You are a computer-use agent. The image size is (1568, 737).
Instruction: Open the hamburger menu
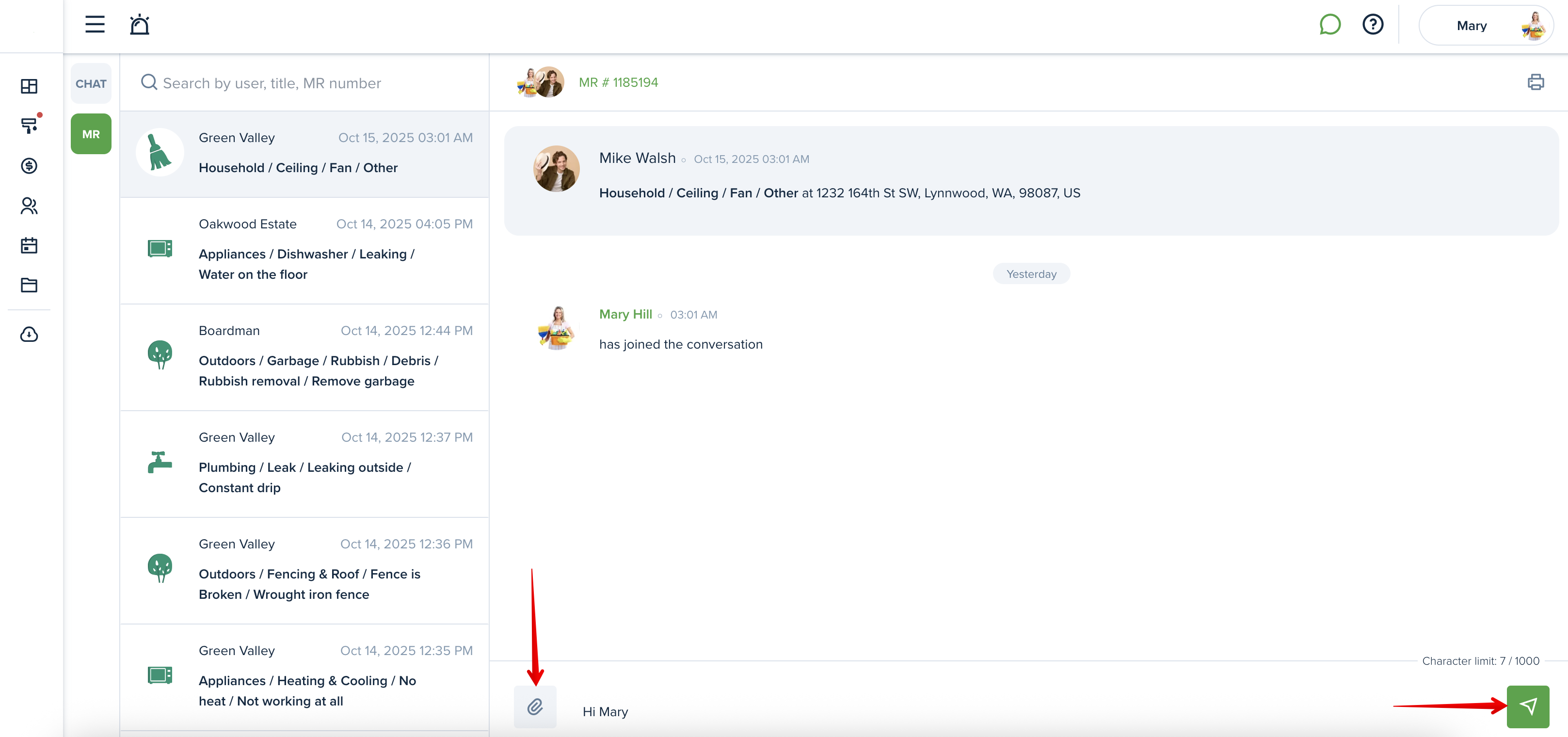pos(95,24)
